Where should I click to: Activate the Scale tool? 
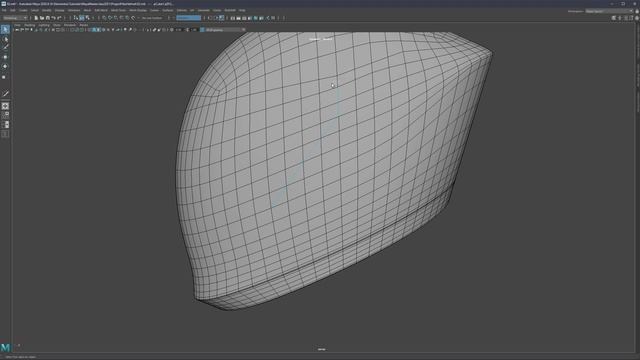[x=5, y=77]
